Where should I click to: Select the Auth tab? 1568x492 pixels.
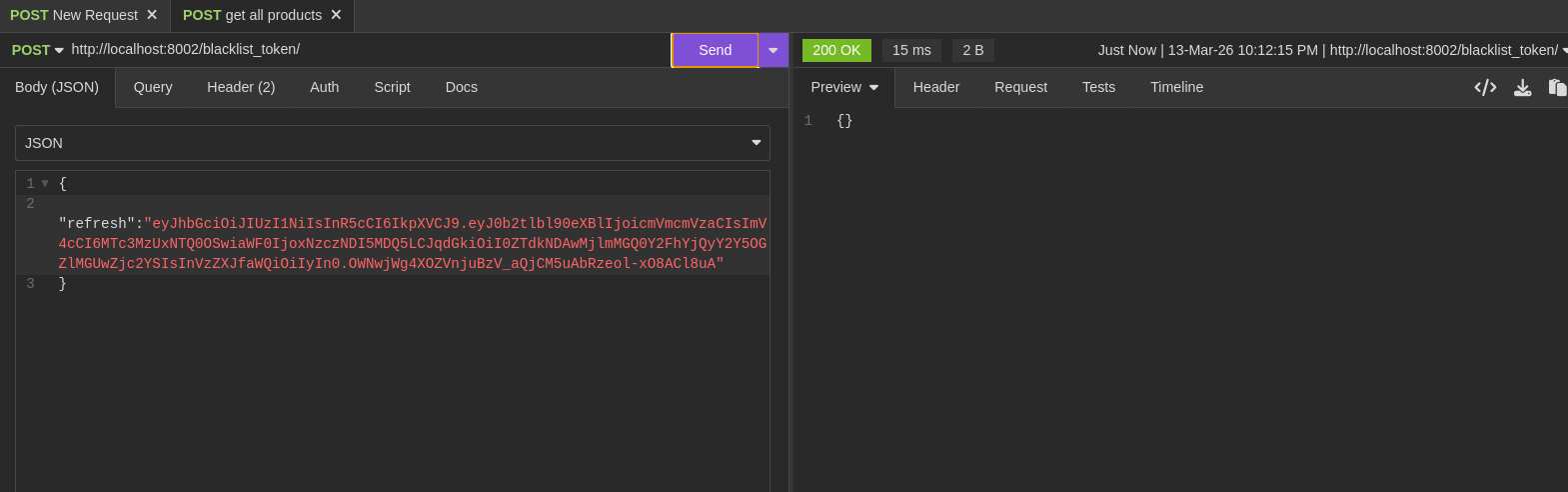point(325,88)
